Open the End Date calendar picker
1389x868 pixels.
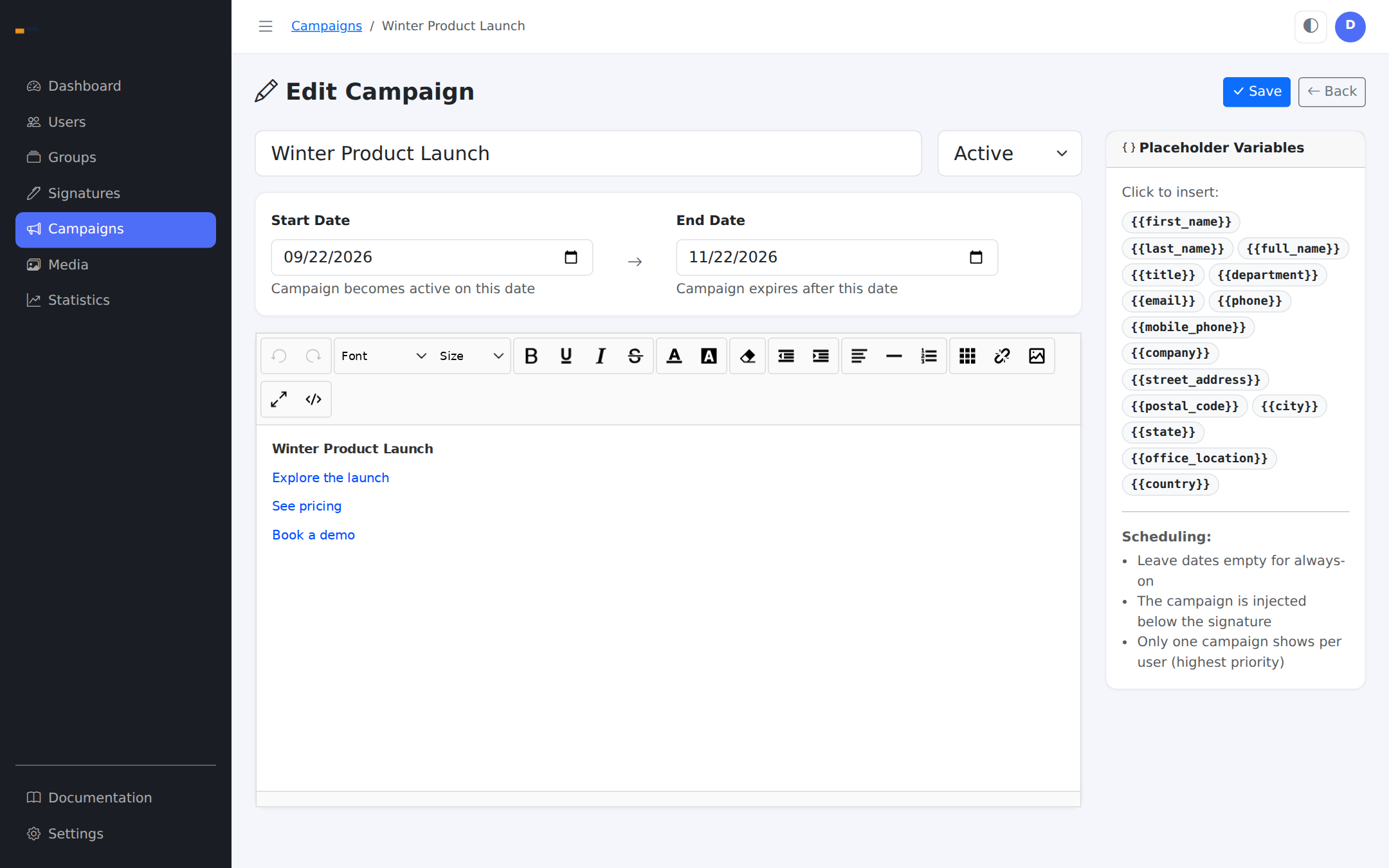click(x=976, y=257)
